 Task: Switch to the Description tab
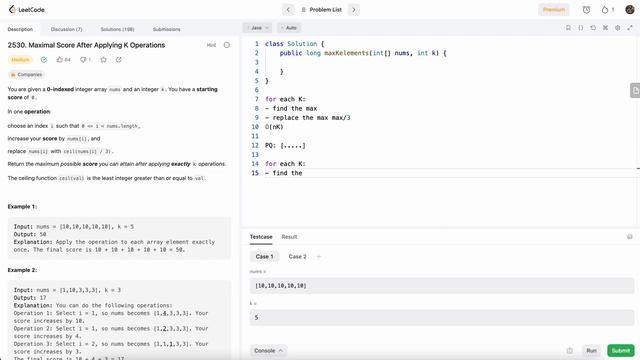[20, 29]
